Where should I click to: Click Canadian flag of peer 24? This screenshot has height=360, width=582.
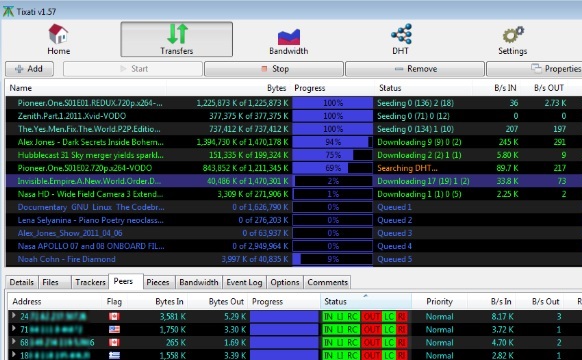[x=114, y=316]
